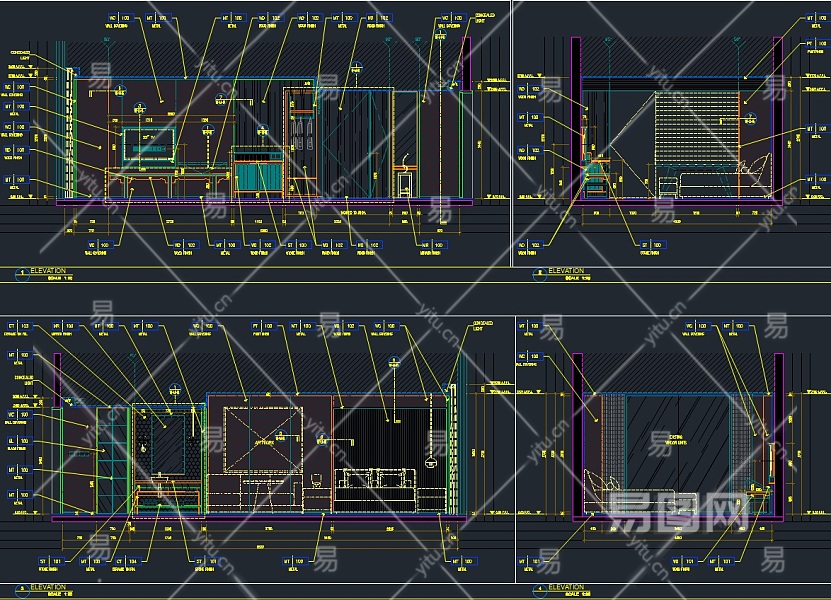The image size is (831, 600).
Task: Select the PT 100 paint finish tag above Elevation 3
Action: [263, 326]
